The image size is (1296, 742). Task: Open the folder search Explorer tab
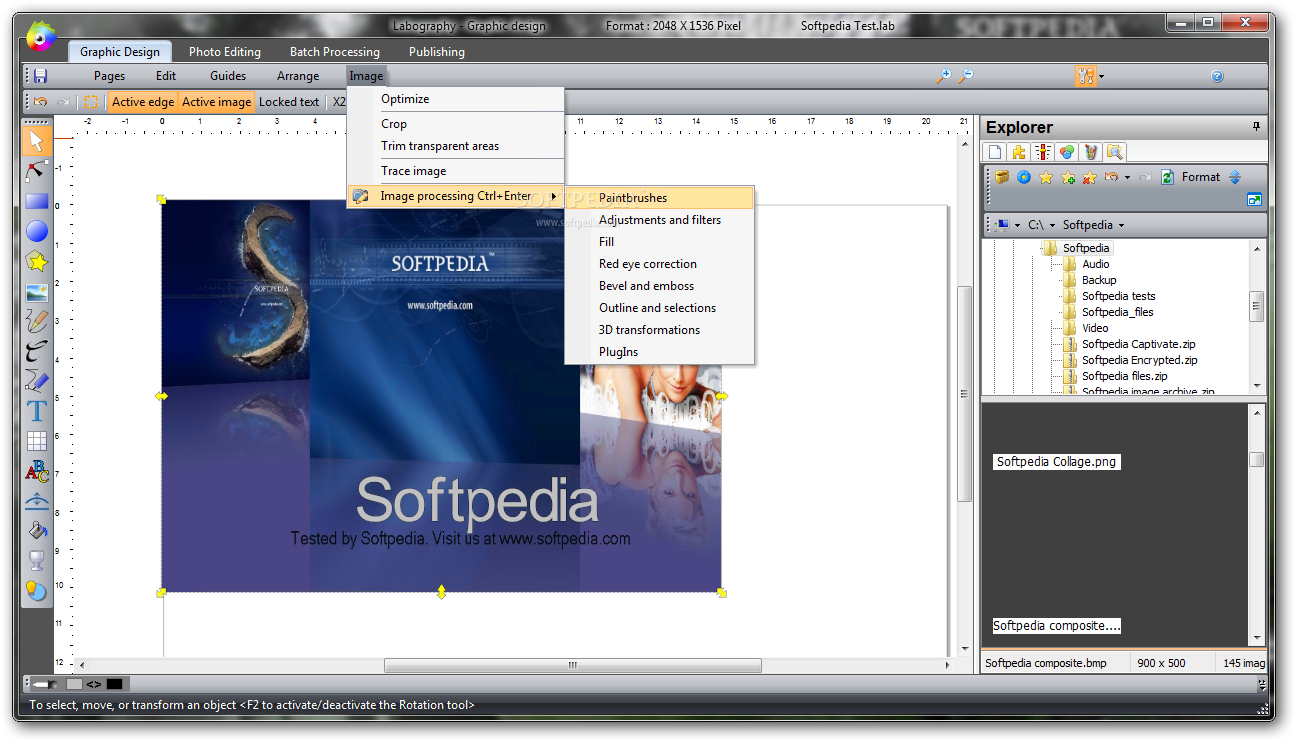pos(1115,152)
